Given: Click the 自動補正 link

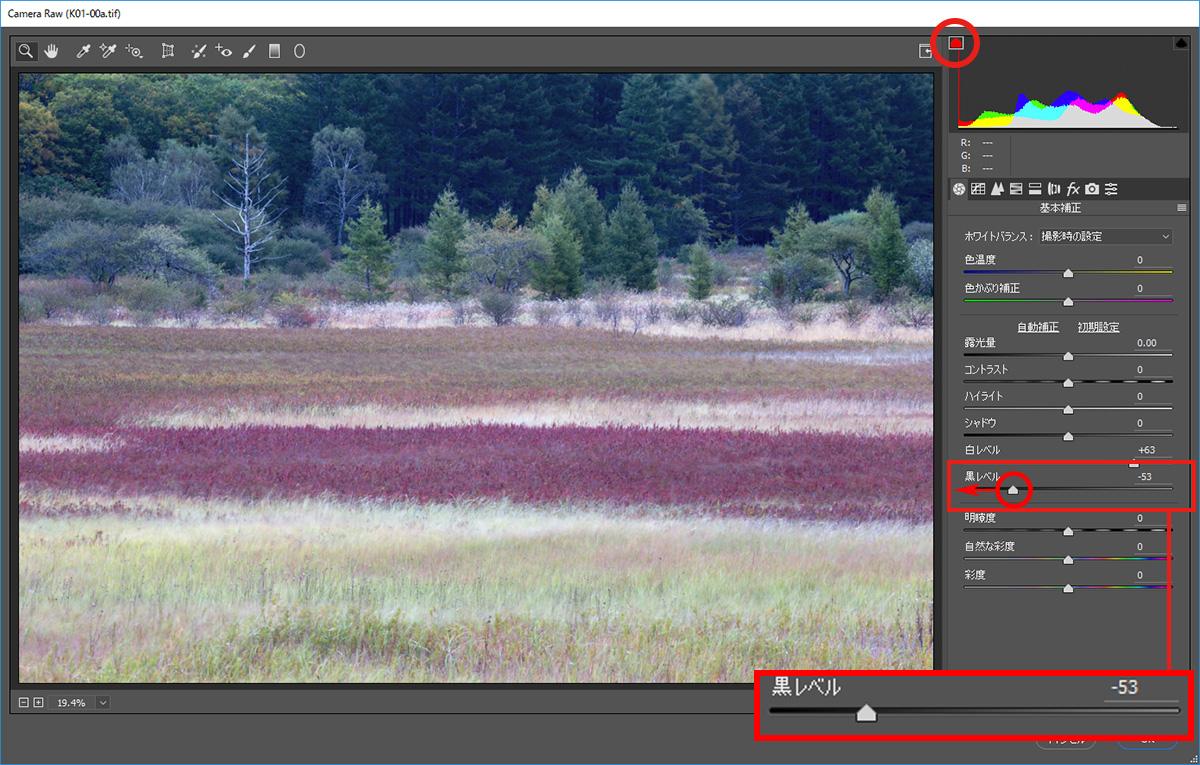Looking at the screenshot, I should pyautogui.click(x=1039, y=327).
